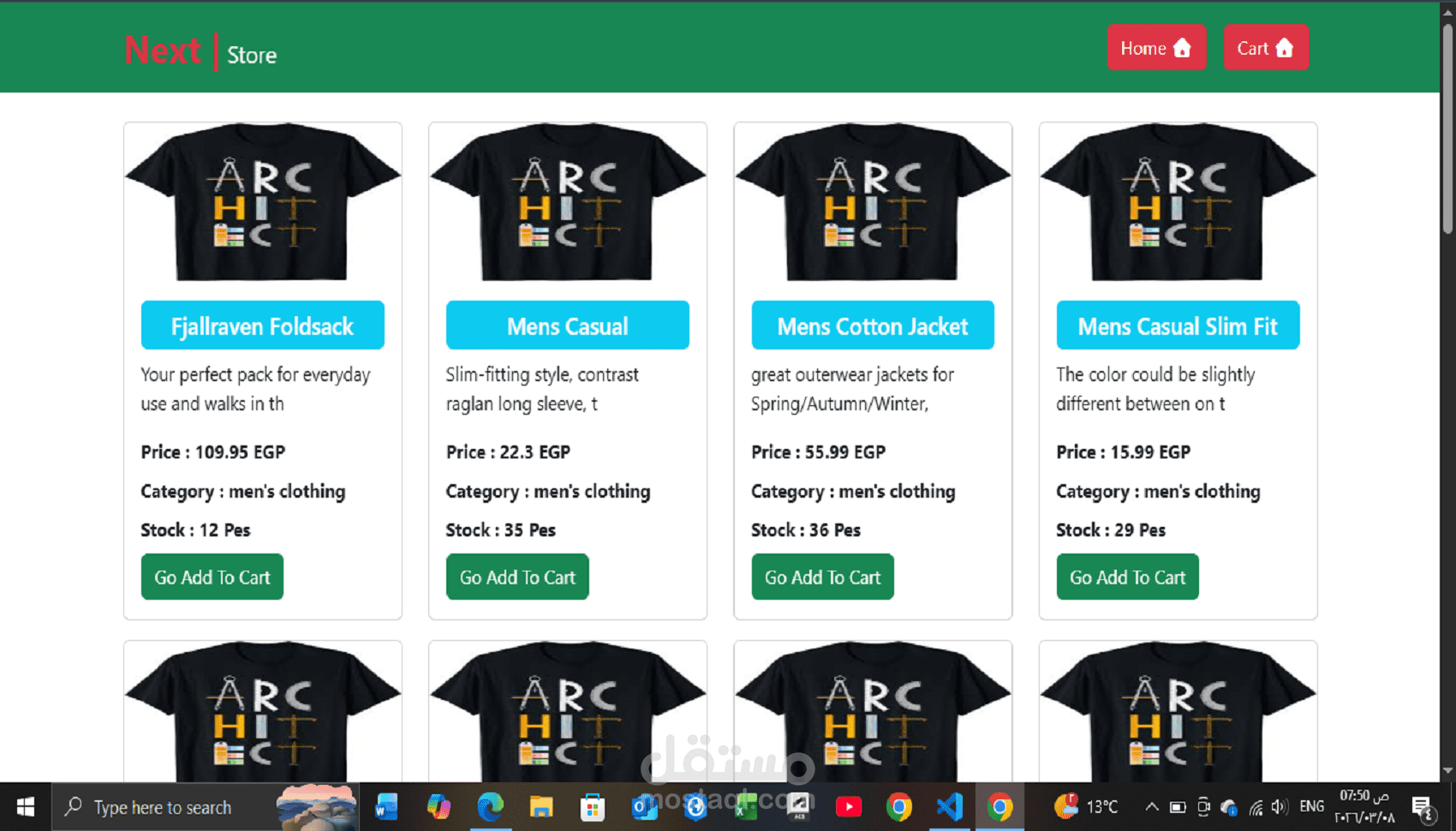Open Outlook from the taskbar

click(644, 806)
